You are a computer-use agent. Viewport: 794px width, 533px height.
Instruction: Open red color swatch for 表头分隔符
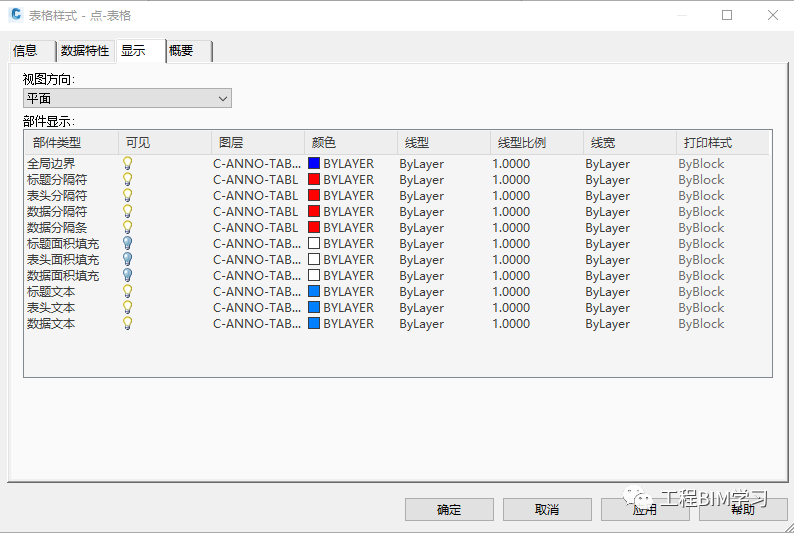314,195
